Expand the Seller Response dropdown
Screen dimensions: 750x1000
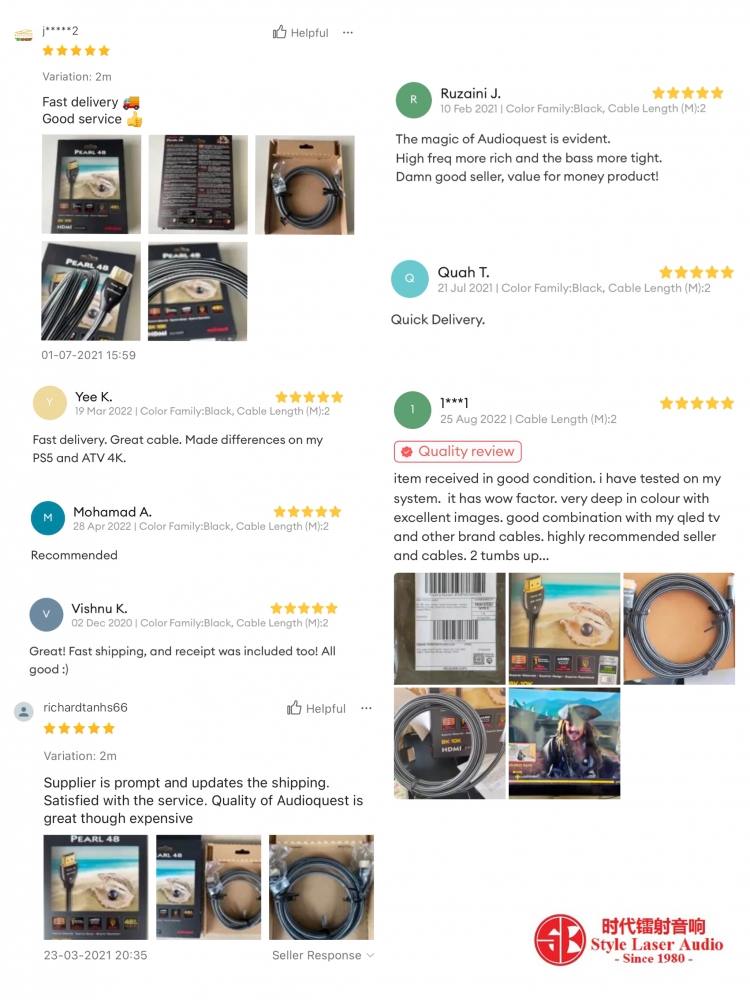pyautogui.click(x=323, y=955)
